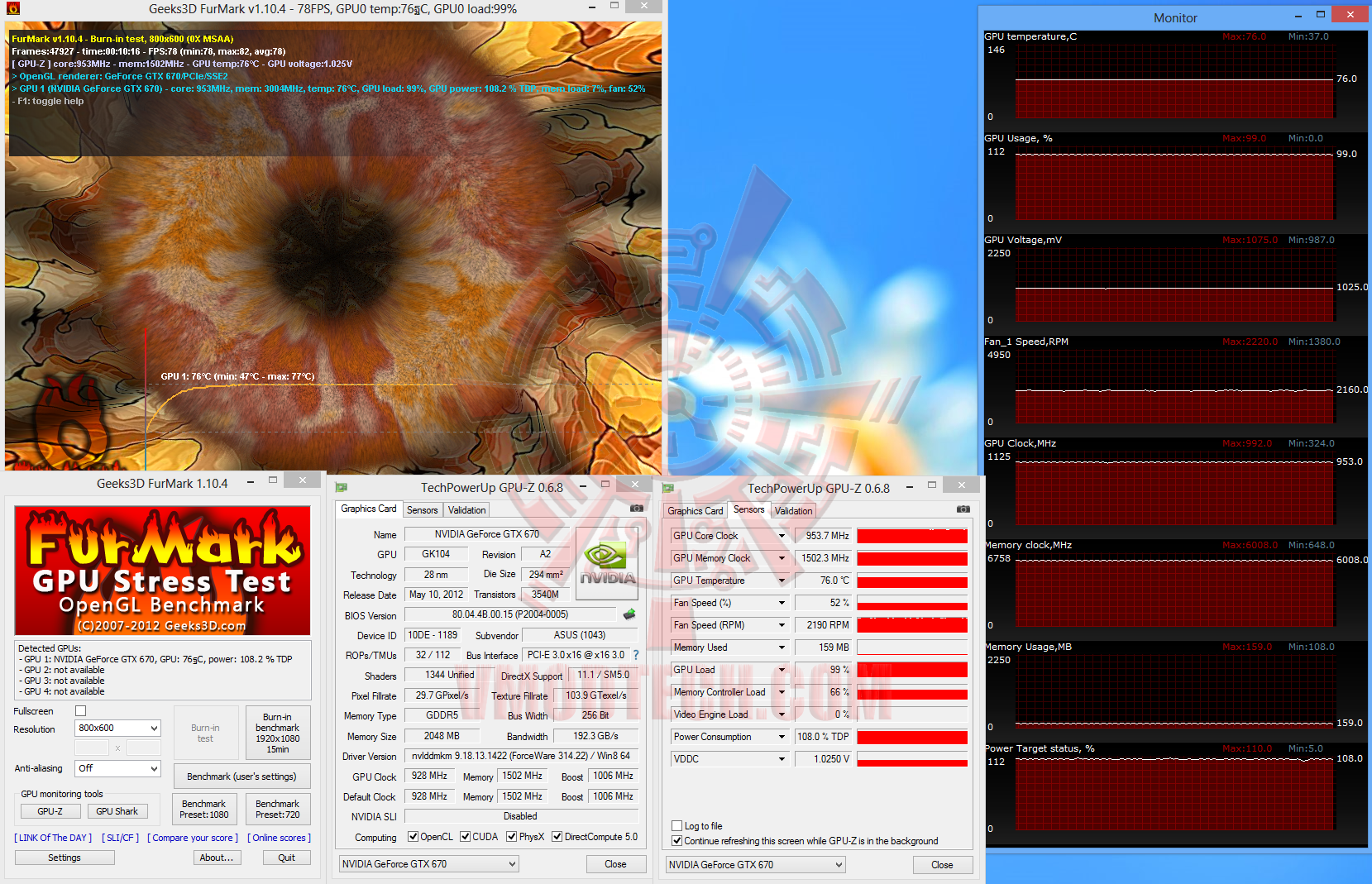Click the Close button in GPU-Z Sensors window
This screenshot has width=1372, height=884.
[x=943, y=865]
